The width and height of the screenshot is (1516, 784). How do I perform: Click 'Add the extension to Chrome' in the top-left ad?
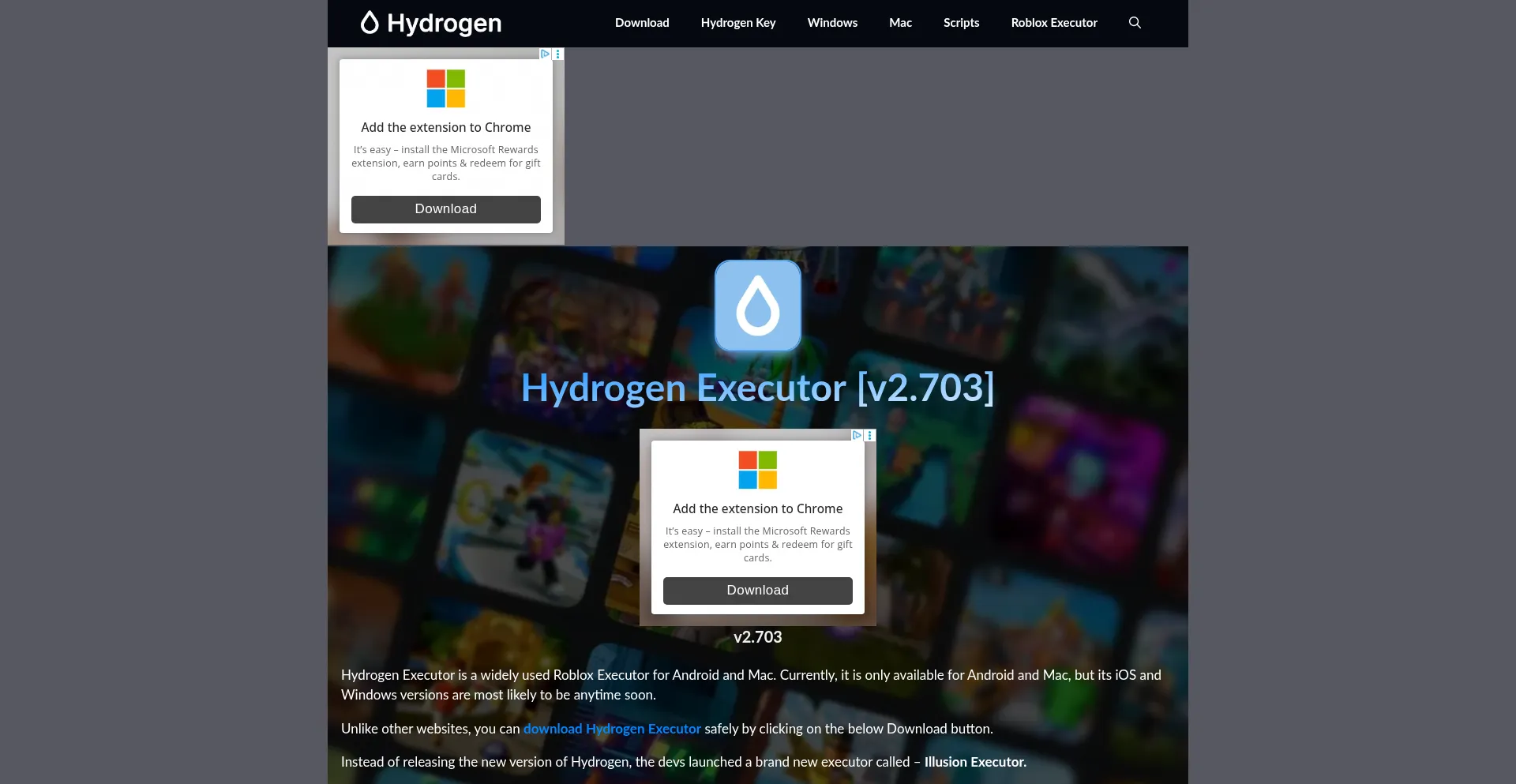click(x=446, y=127)
